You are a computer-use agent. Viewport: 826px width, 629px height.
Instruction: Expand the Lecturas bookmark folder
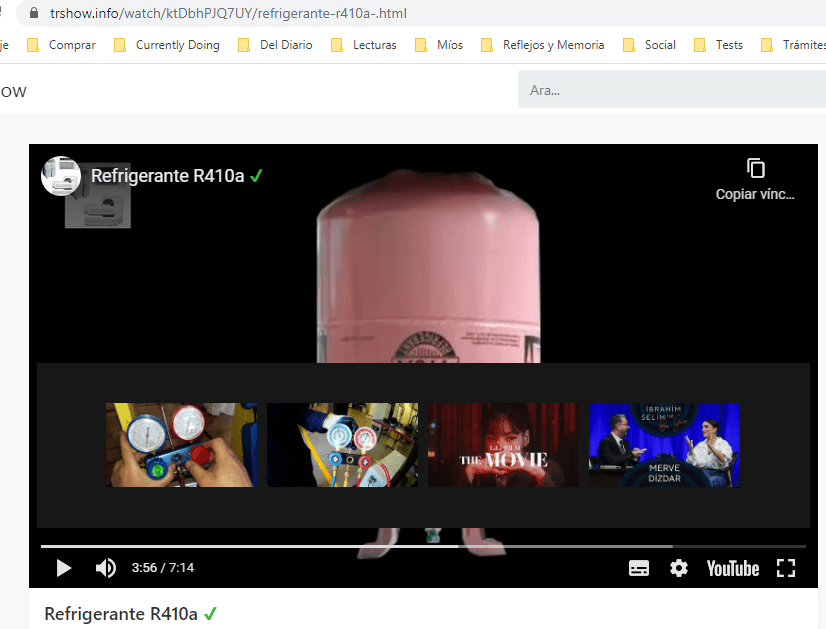(x=363, y=45)
